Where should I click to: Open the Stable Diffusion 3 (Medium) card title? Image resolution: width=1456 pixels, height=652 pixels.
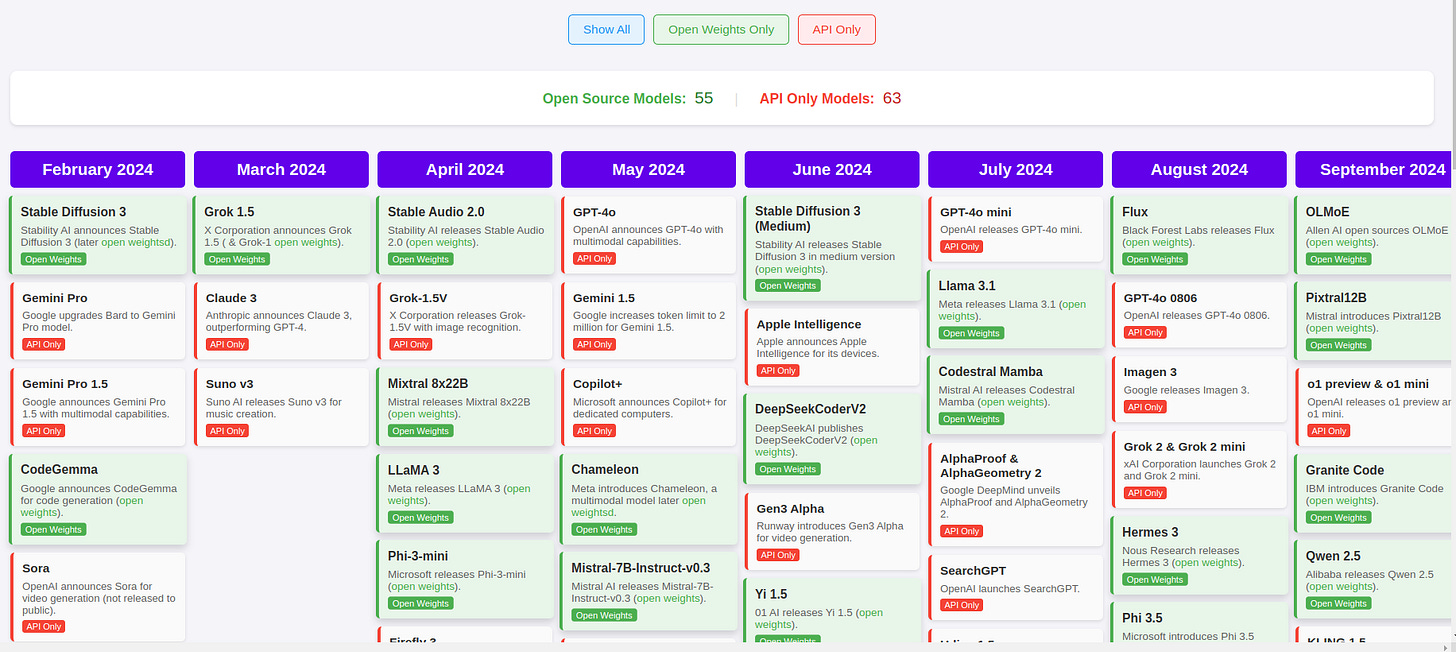pos(808,219)
